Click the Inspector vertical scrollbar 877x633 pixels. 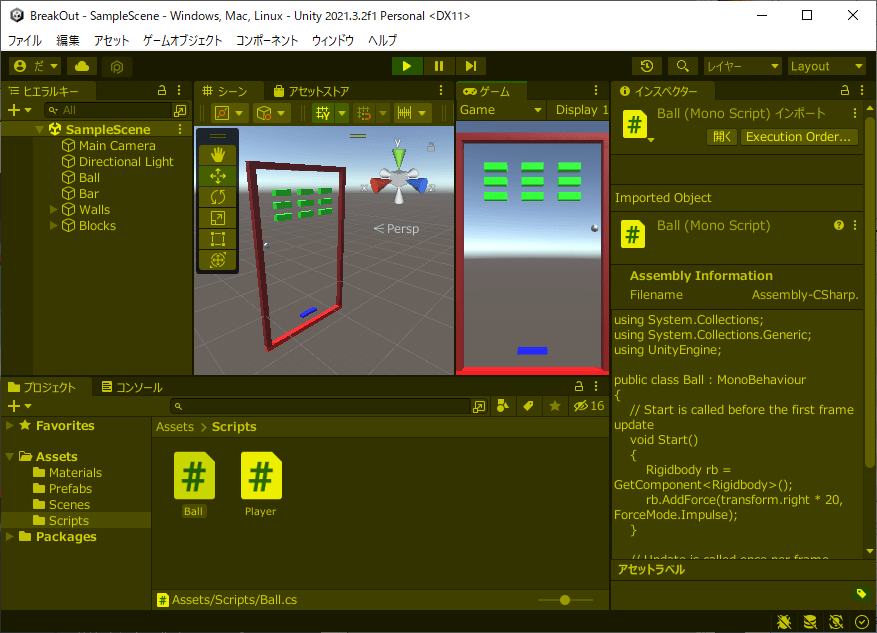[869, 291]
